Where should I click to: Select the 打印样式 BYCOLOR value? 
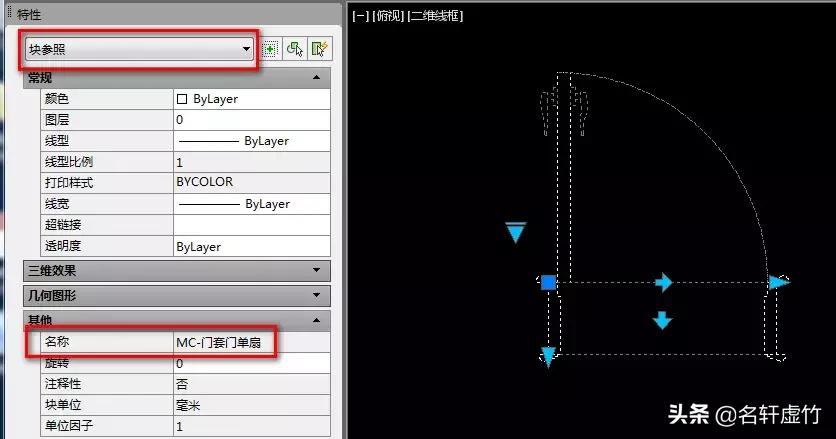[x=252, y=182]
